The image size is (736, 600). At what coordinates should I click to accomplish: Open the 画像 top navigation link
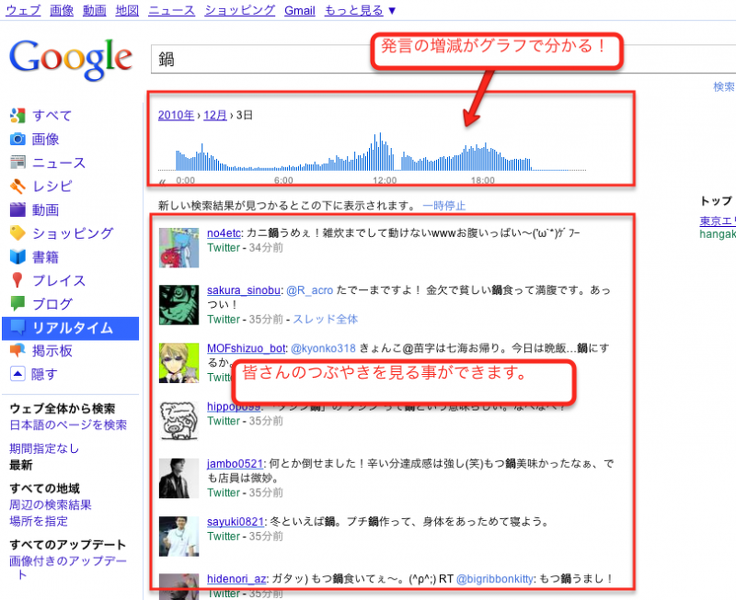pos(61,10)
